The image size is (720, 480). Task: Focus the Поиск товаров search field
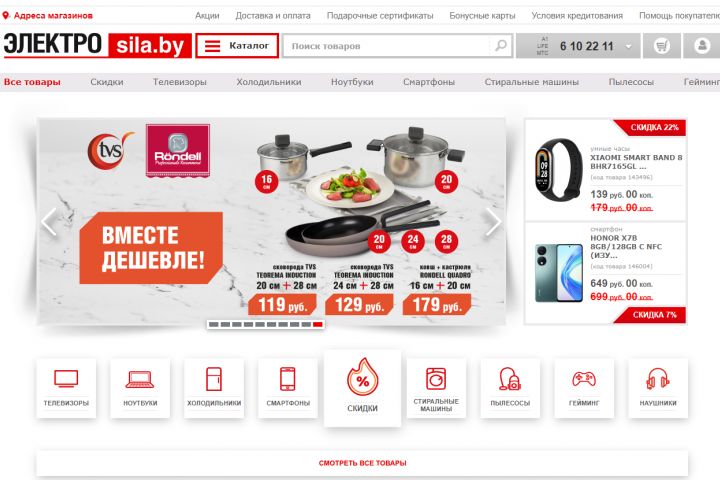pyautogui.click(x=387, y=46)
